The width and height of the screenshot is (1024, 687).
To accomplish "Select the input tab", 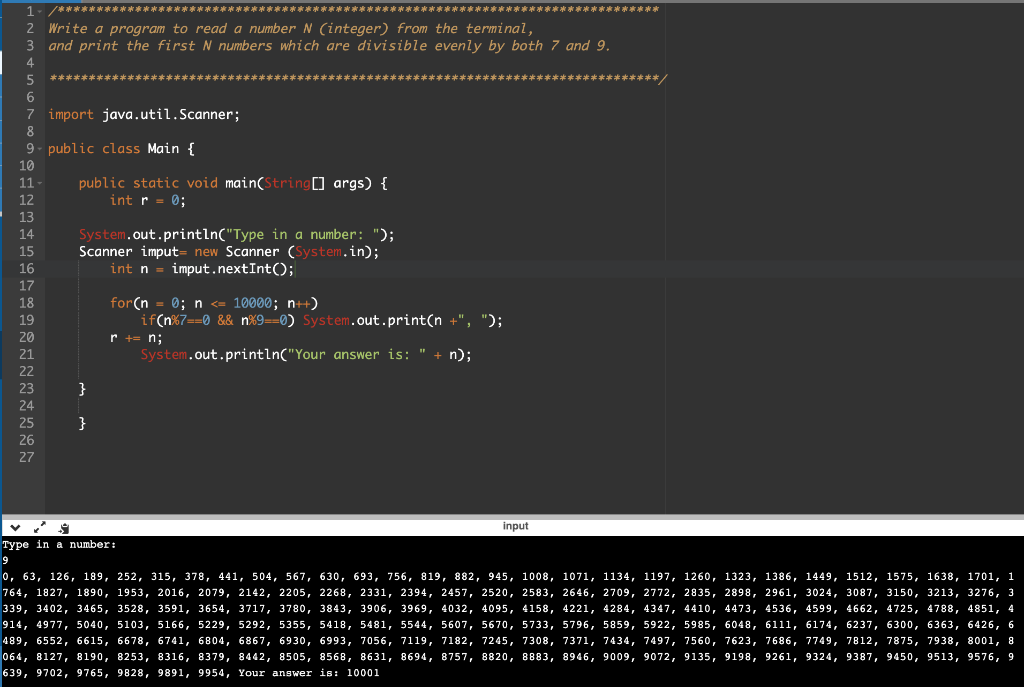I will 516,526.
